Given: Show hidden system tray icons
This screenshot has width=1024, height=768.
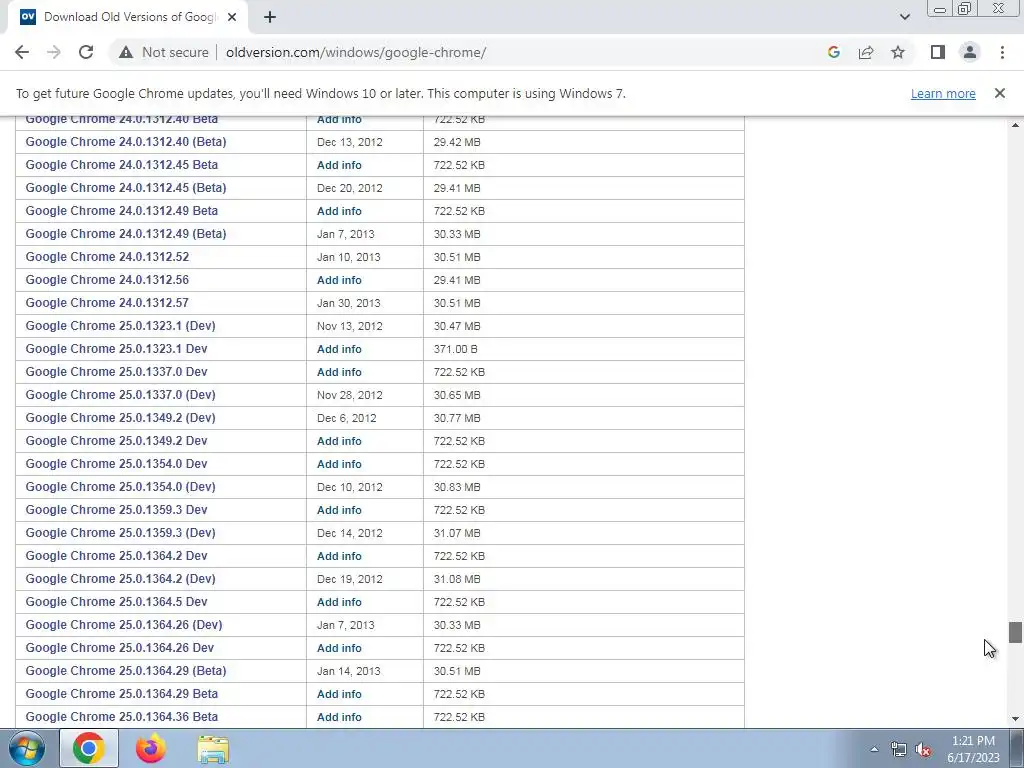Looking at the screenshot, I should [x=874, y=750].
